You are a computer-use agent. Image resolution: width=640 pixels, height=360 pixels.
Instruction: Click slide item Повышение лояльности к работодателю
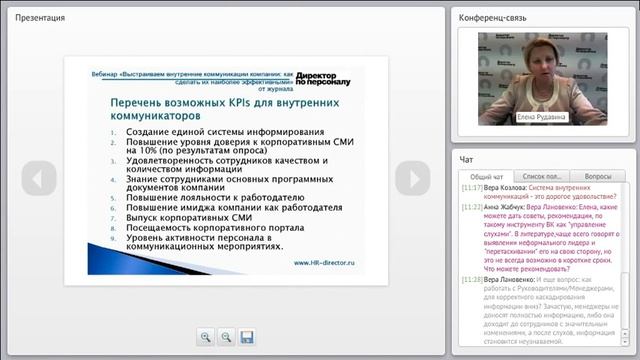coord(215,198)
